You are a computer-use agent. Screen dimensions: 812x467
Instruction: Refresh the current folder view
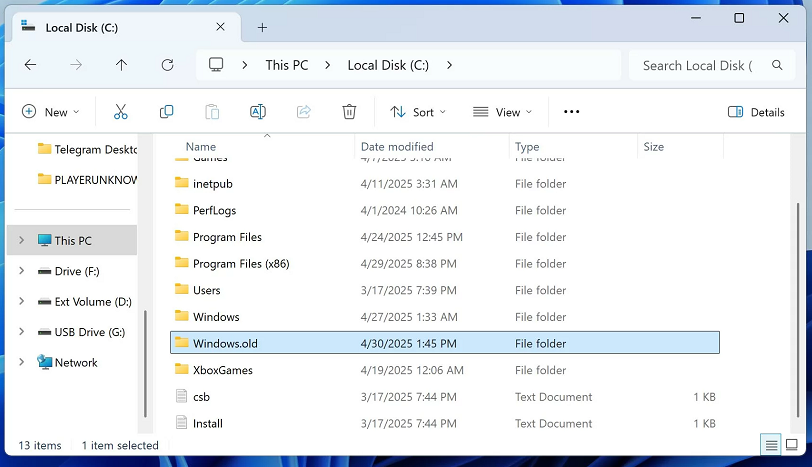pos(167,65)
